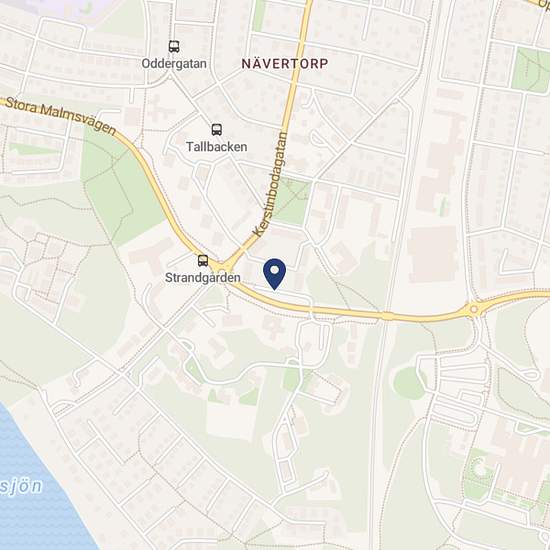Click the large brown building east of the railway

point(434,254)
